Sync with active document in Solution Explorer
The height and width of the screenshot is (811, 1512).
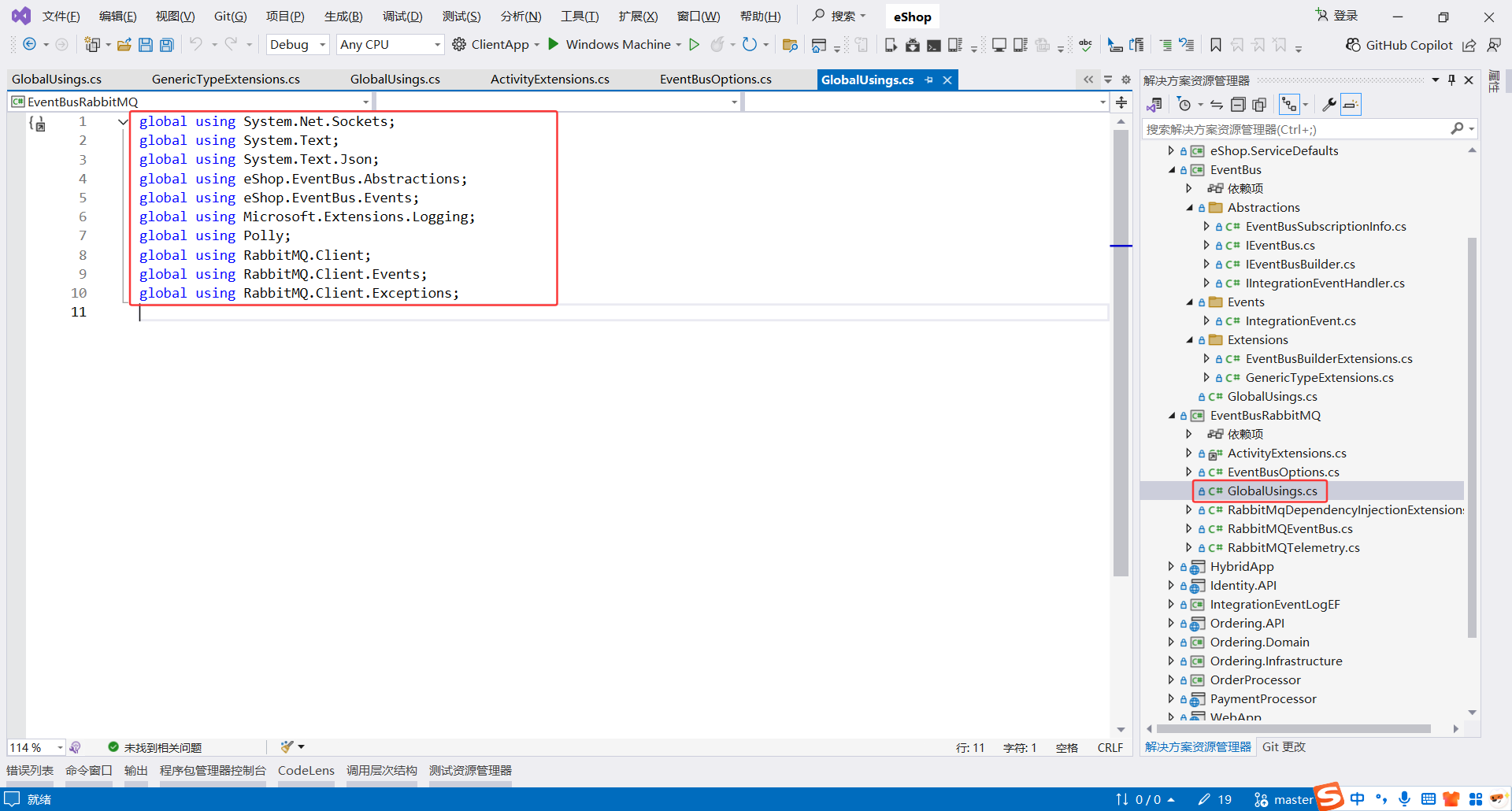point(1217,104)
